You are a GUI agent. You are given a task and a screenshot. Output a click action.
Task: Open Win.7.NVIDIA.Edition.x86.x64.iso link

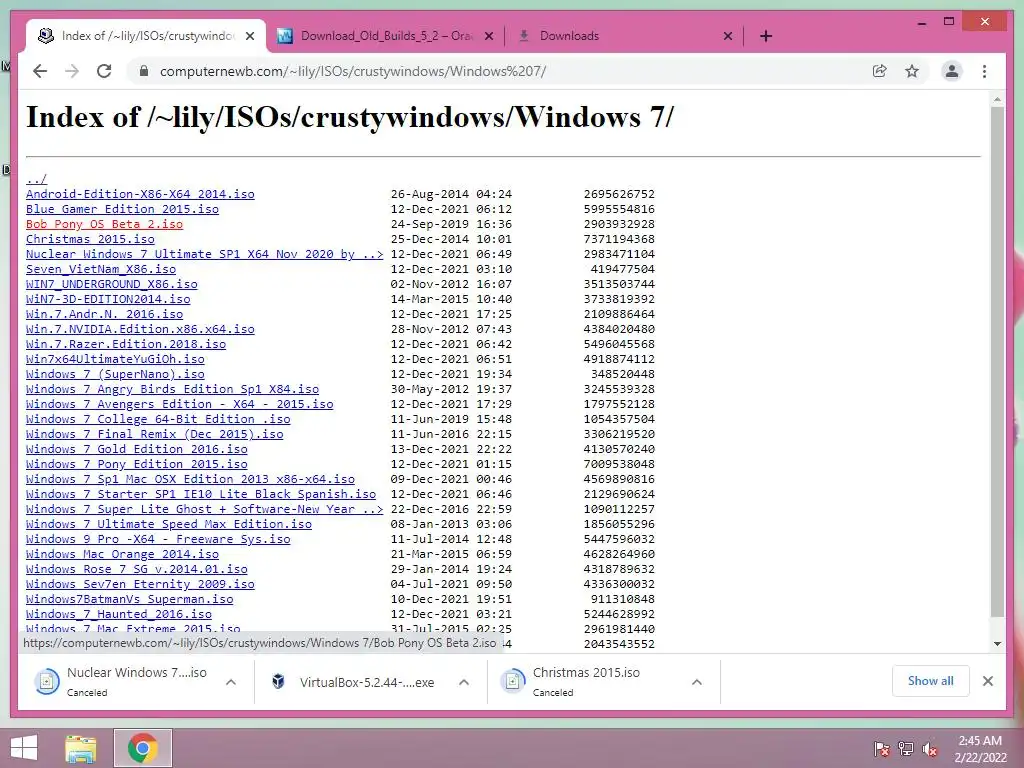click(x=140, y=329)
